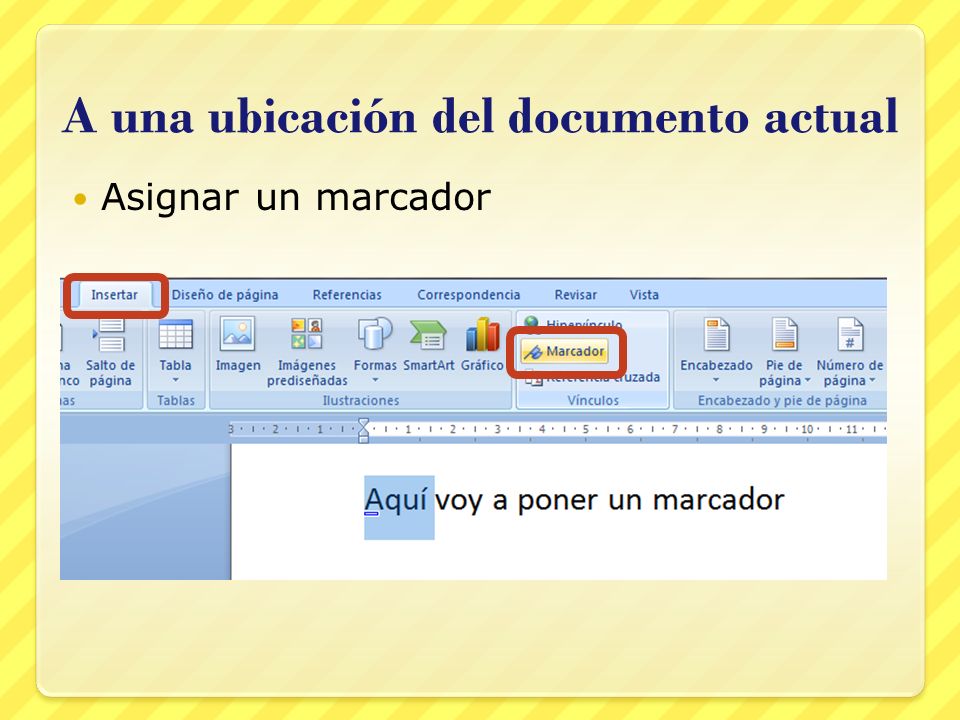Click the Hipervínculo globe icon
The image size is (960, 720).
coord(531,323)
